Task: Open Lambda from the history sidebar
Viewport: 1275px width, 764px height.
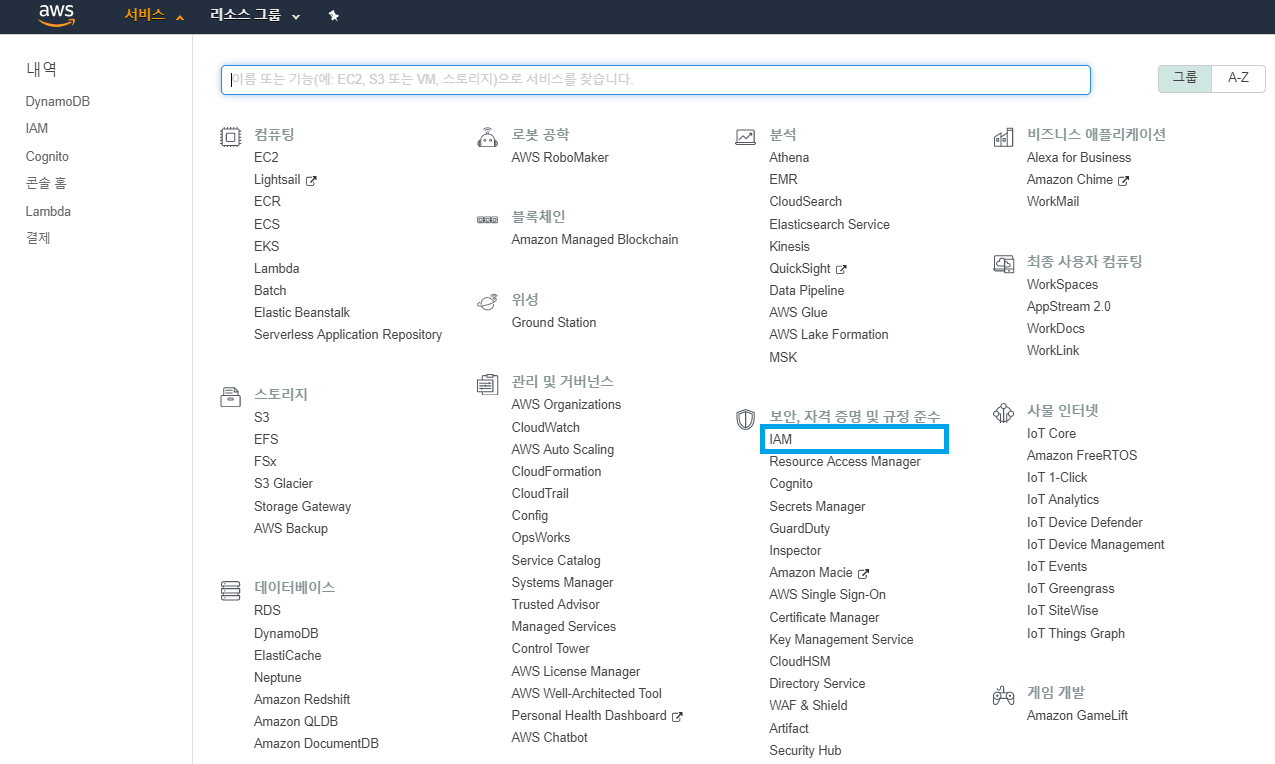Action: tap(48, 212)
